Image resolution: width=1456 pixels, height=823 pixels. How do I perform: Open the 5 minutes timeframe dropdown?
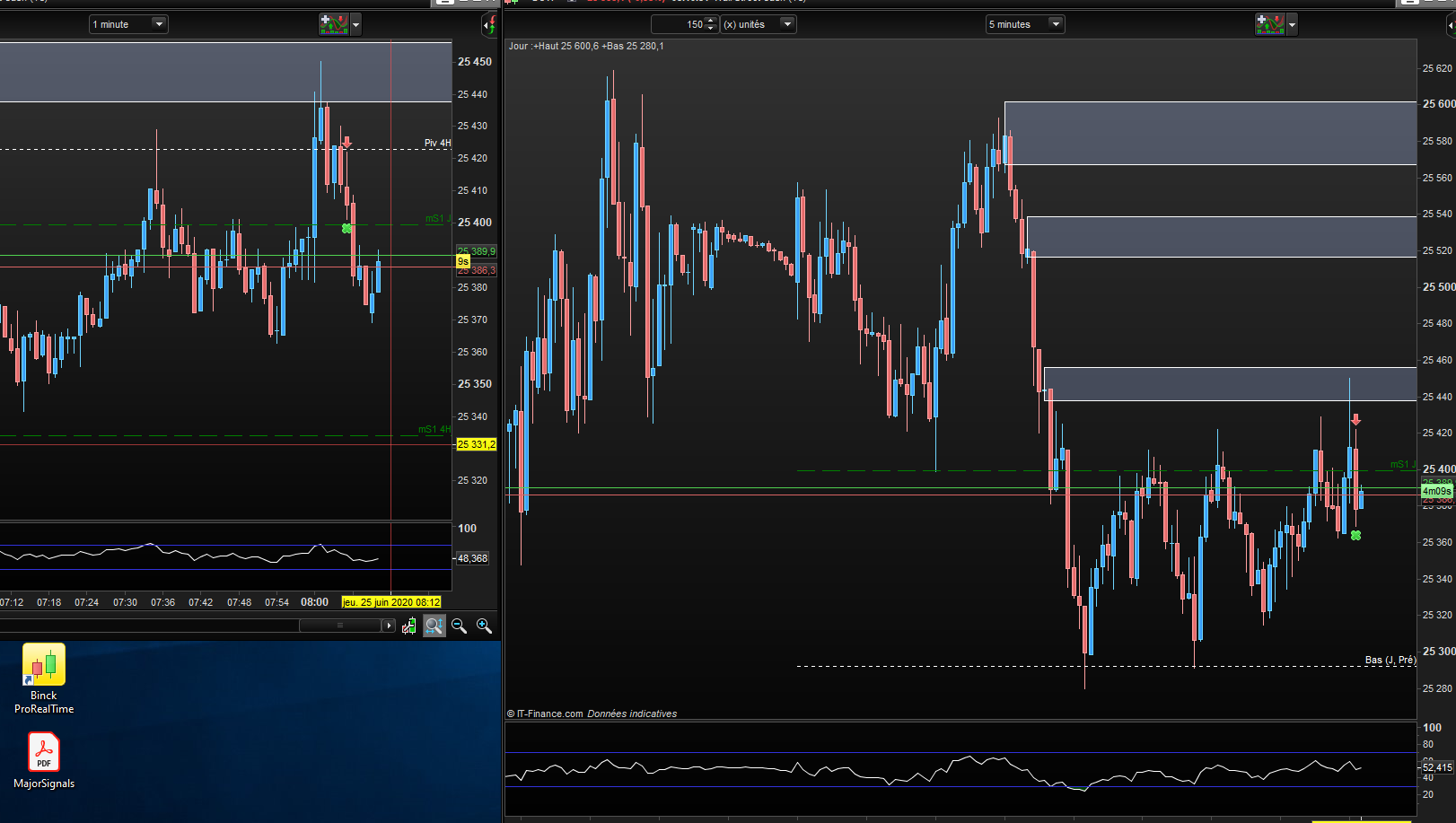pos(1025,24)
